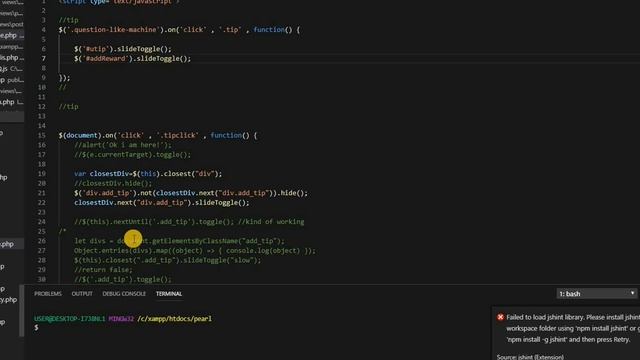
Task: Open the '1: bash' terminal selector dropdown
Action: 597,293
